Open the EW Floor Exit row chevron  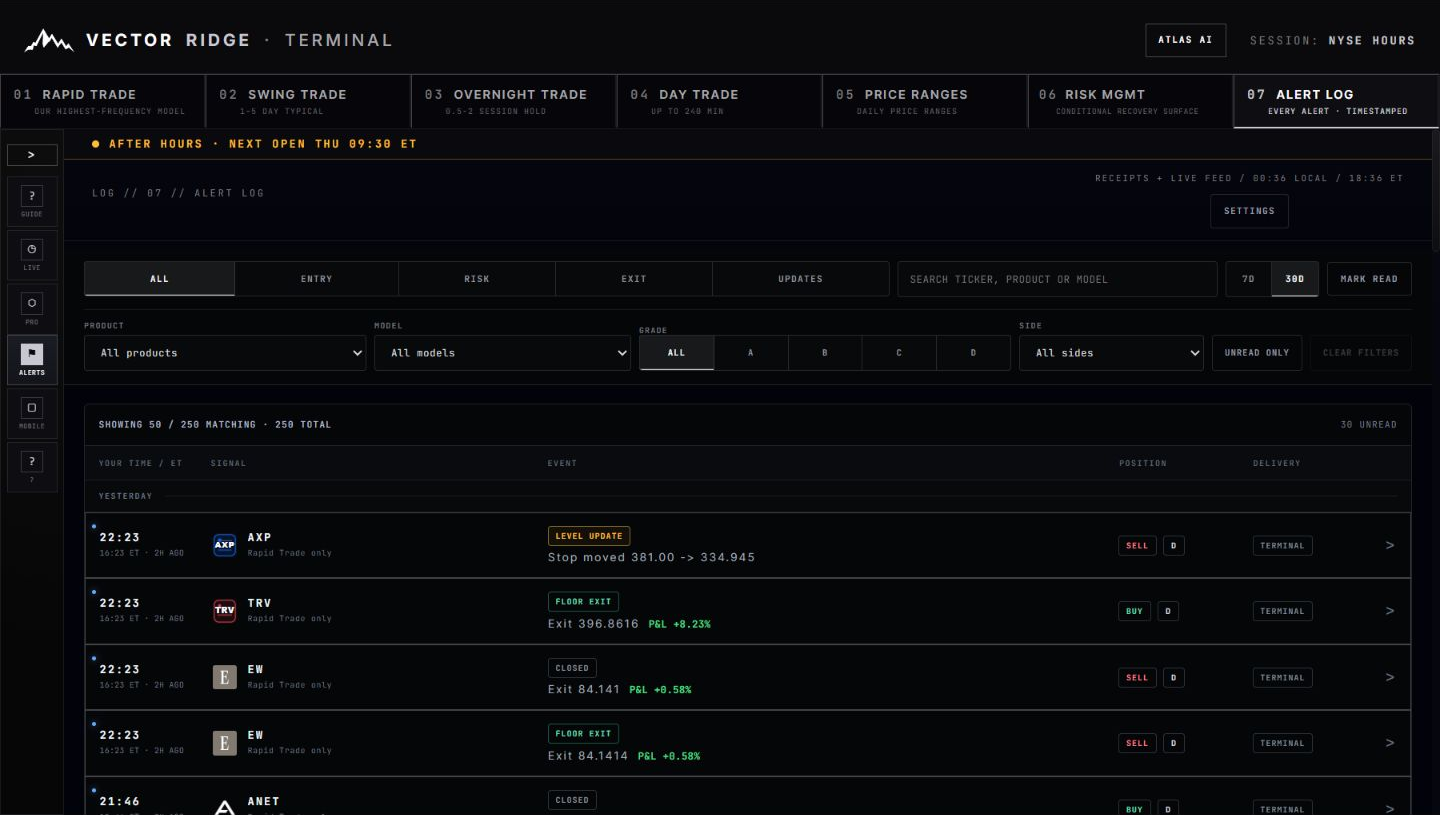1390,743
